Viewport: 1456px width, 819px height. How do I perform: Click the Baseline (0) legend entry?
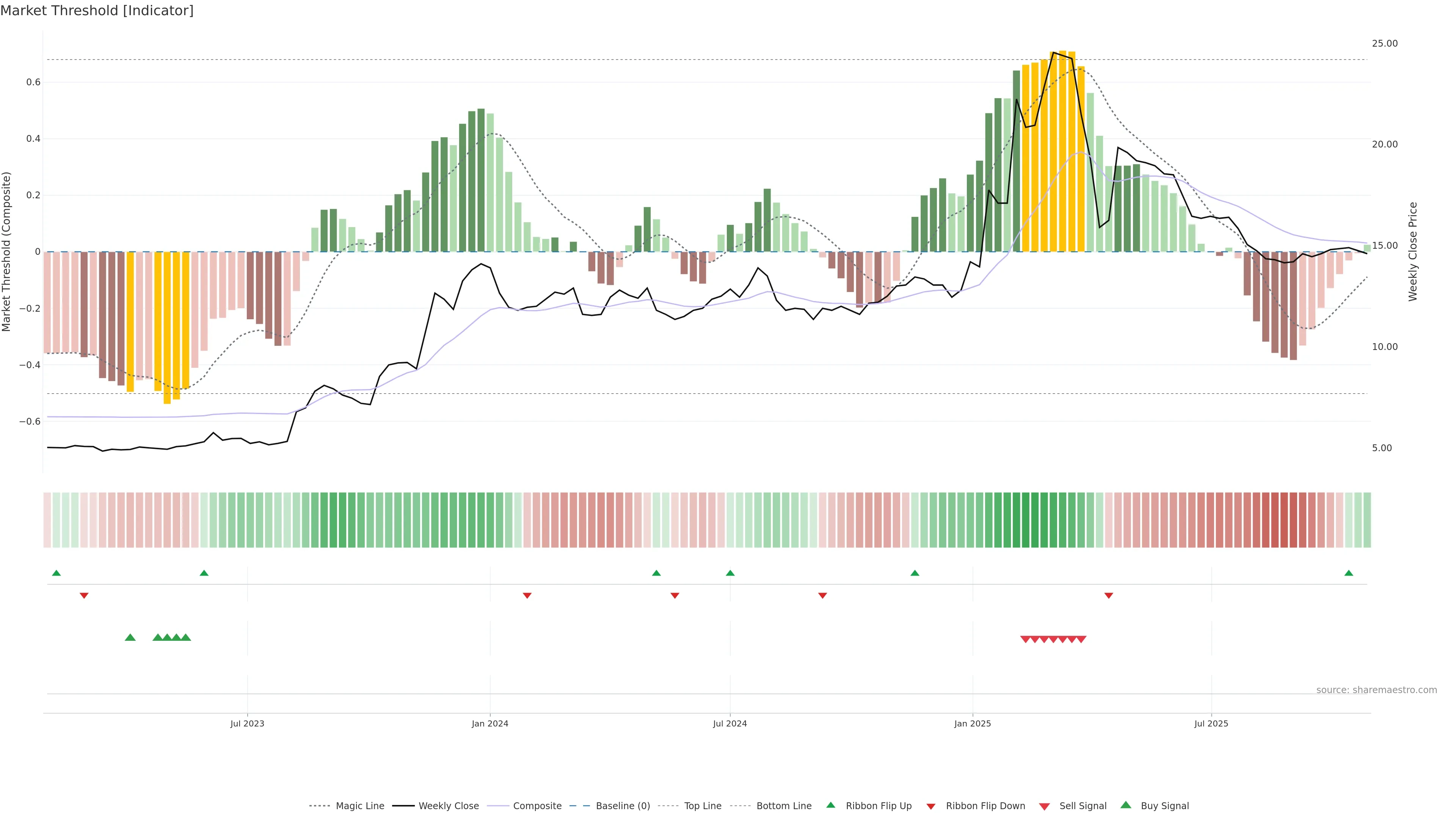point(622,806)
